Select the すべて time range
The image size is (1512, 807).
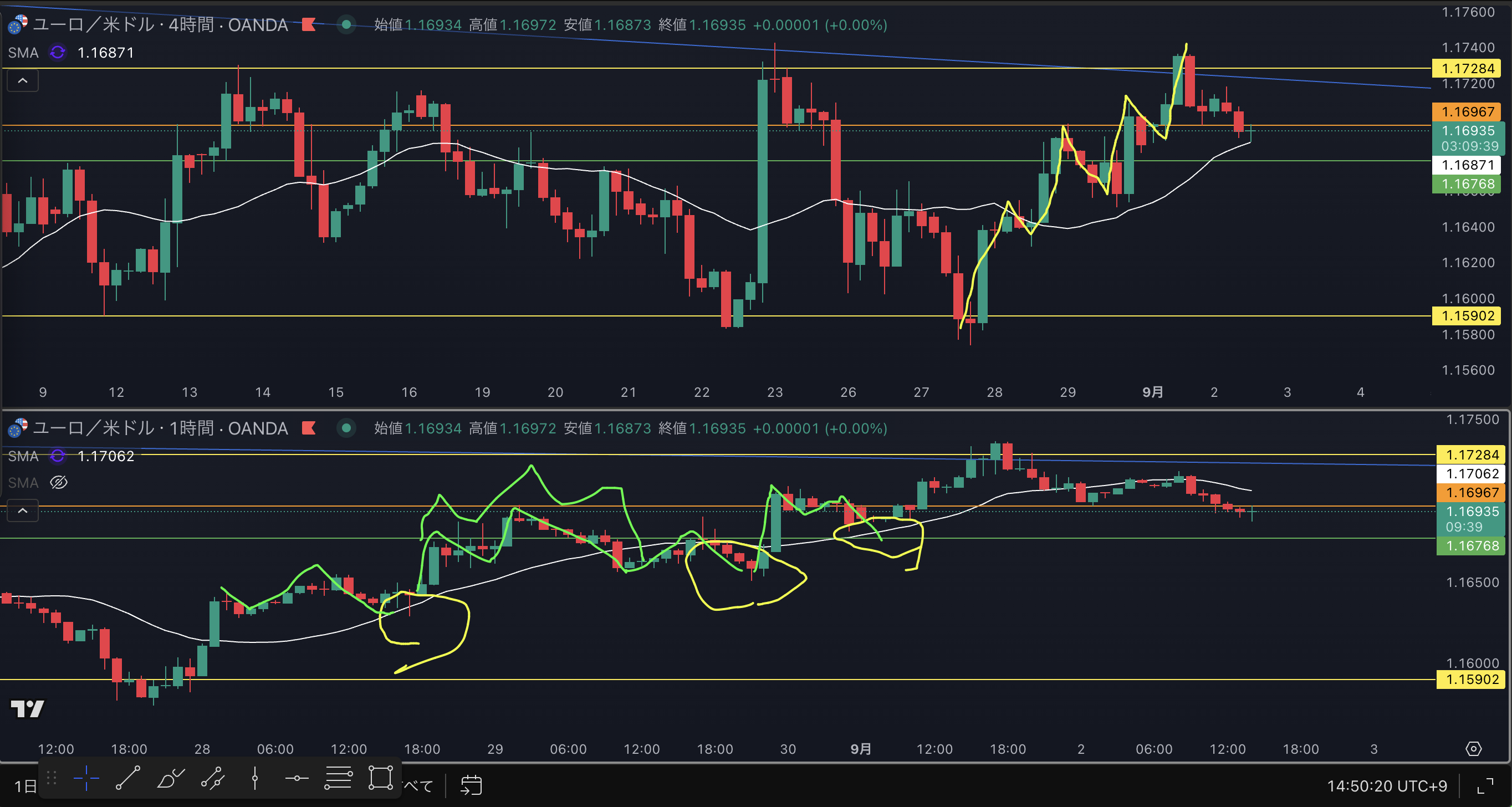(x=418, y=786)
